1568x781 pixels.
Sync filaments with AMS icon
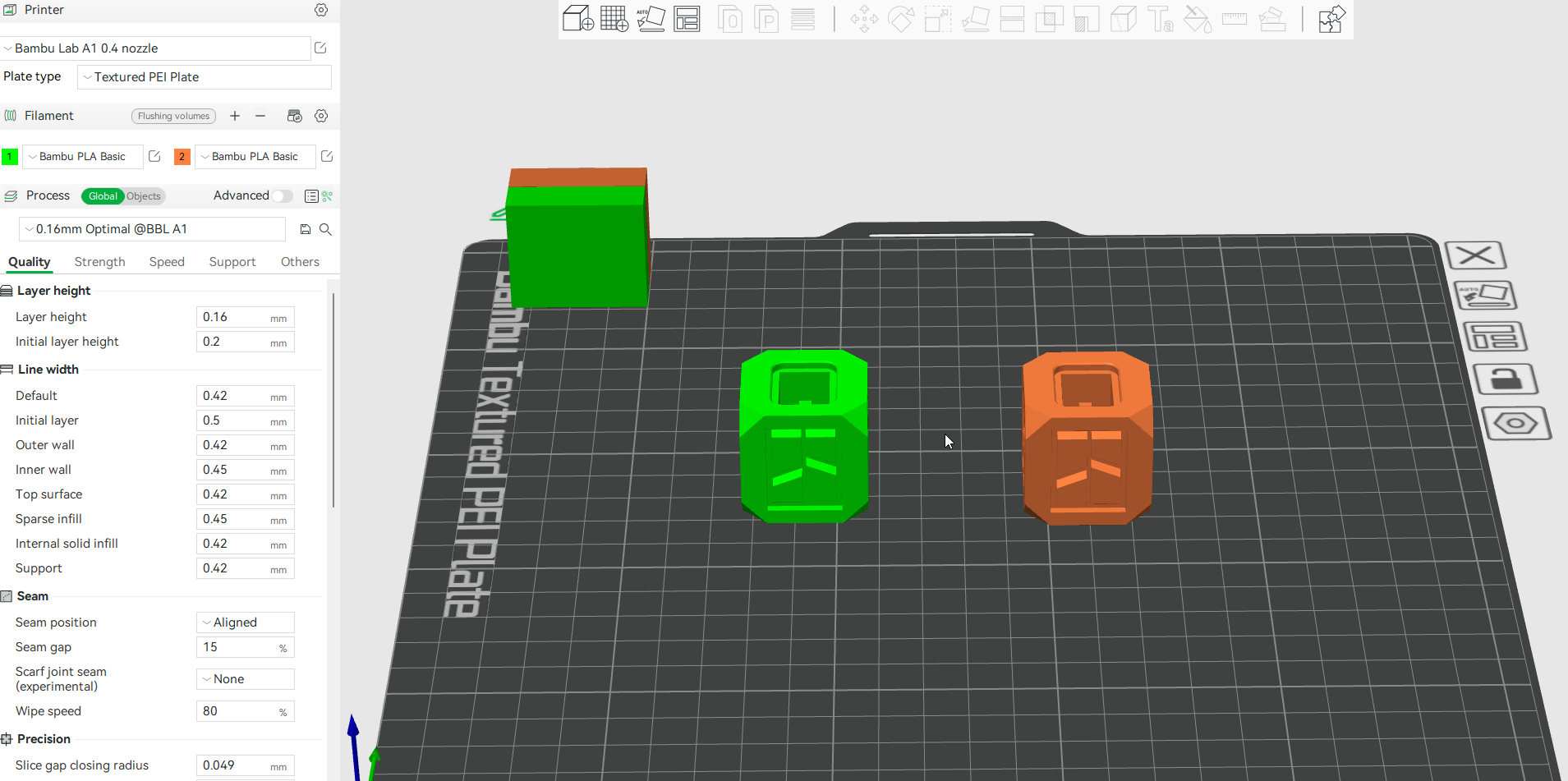(x=294, y=116)
